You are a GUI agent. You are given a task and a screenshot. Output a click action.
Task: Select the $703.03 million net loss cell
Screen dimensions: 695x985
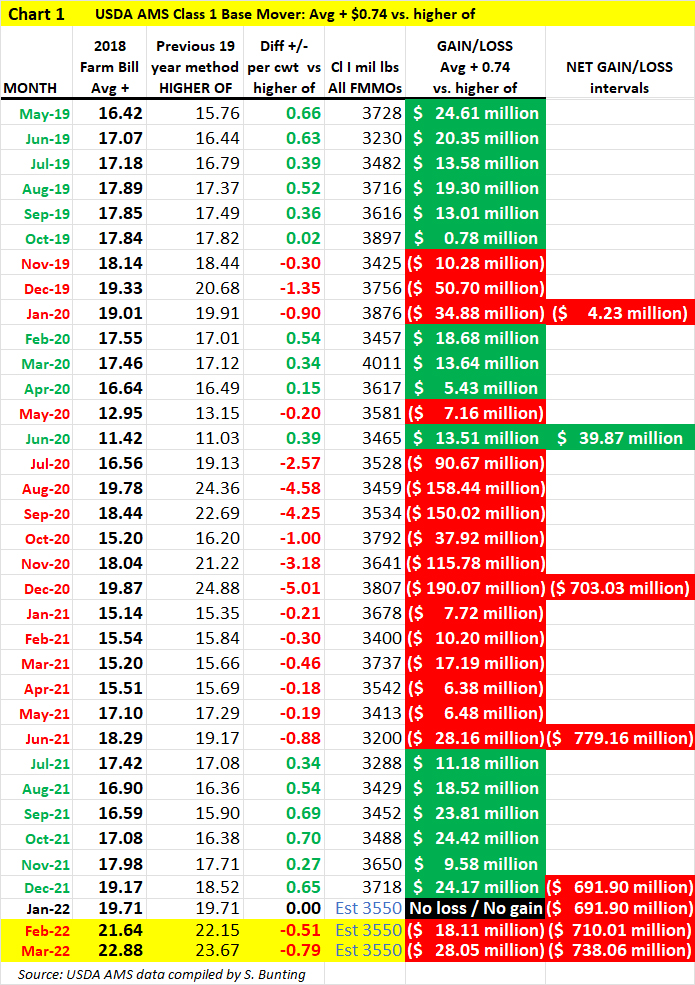(619, 588)
